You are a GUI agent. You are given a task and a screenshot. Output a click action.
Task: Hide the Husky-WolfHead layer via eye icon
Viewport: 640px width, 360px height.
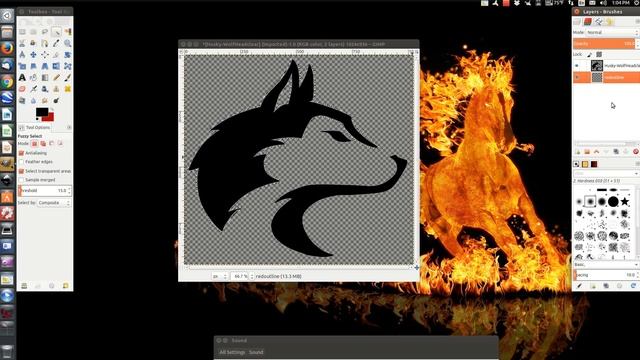coord(577,66)
